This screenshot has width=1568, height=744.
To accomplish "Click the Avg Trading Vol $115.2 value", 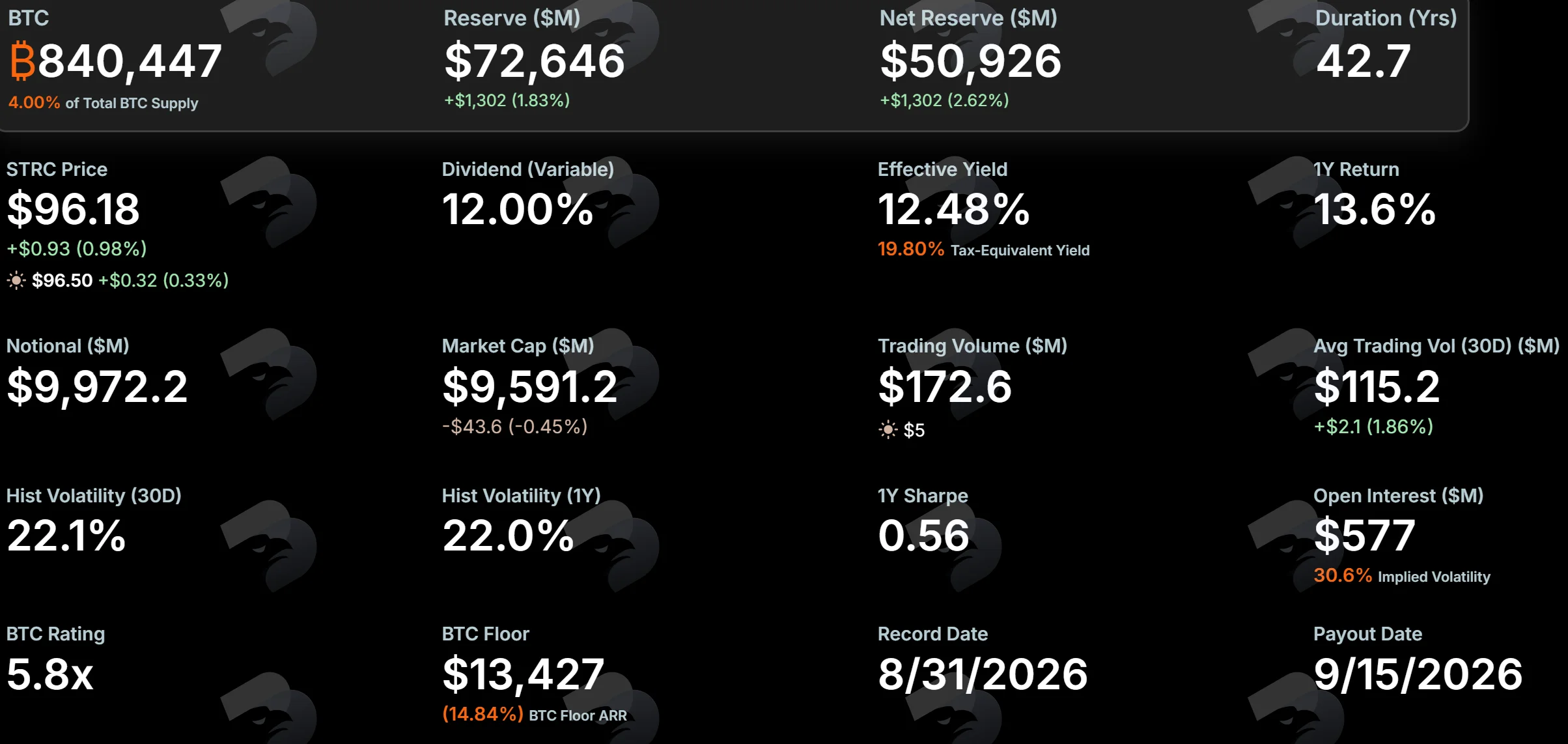I will [1377, 386].
